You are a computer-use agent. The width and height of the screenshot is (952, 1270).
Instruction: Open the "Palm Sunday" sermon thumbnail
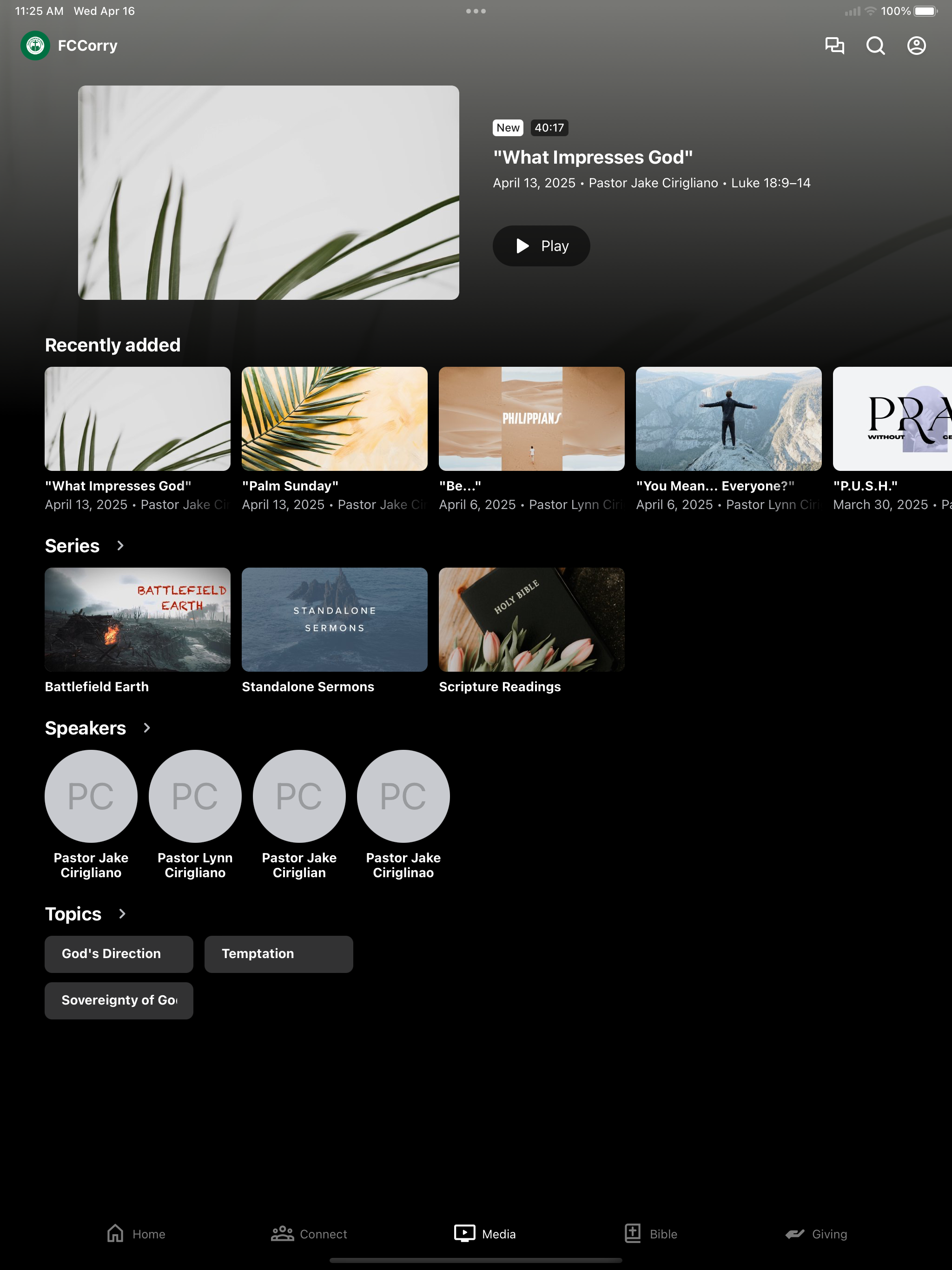[x=335, y=418]
